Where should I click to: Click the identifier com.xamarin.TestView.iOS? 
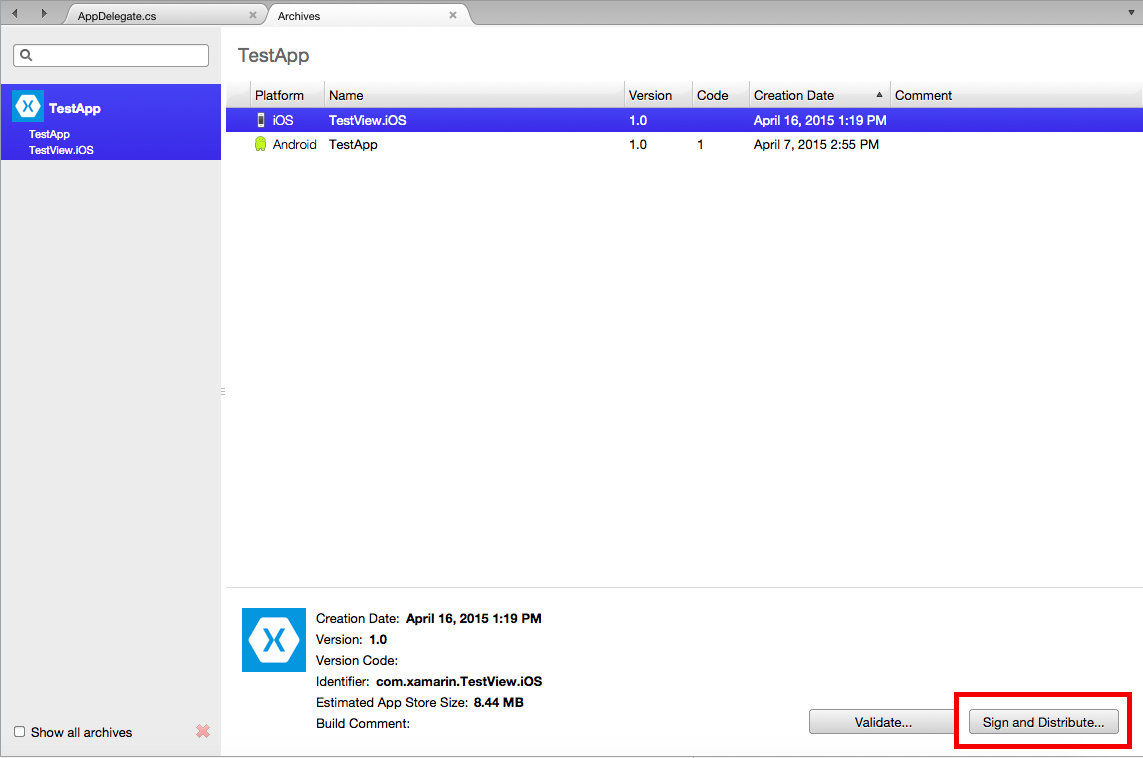(x=459, y=681)
